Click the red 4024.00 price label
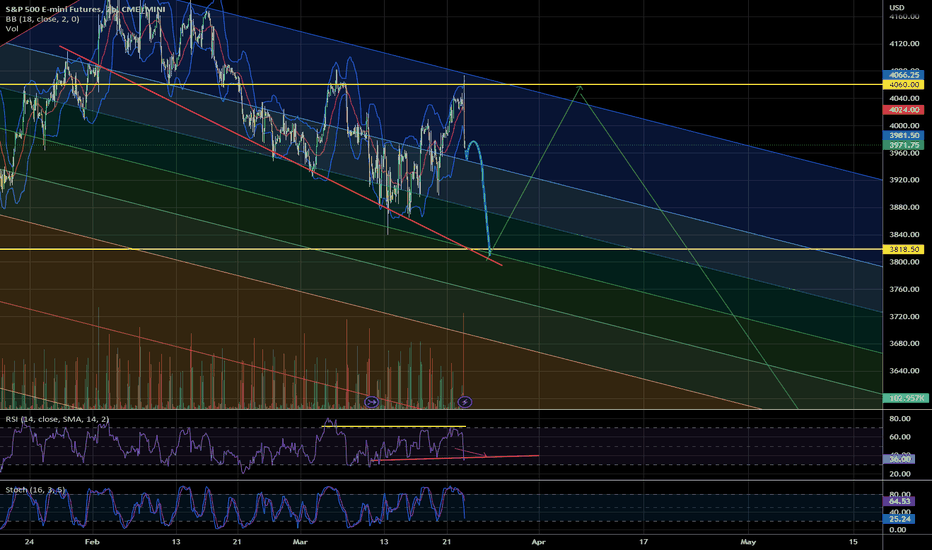Image resolution: width=932 pixels, height=550 pixels. click(x=904, y=110)
